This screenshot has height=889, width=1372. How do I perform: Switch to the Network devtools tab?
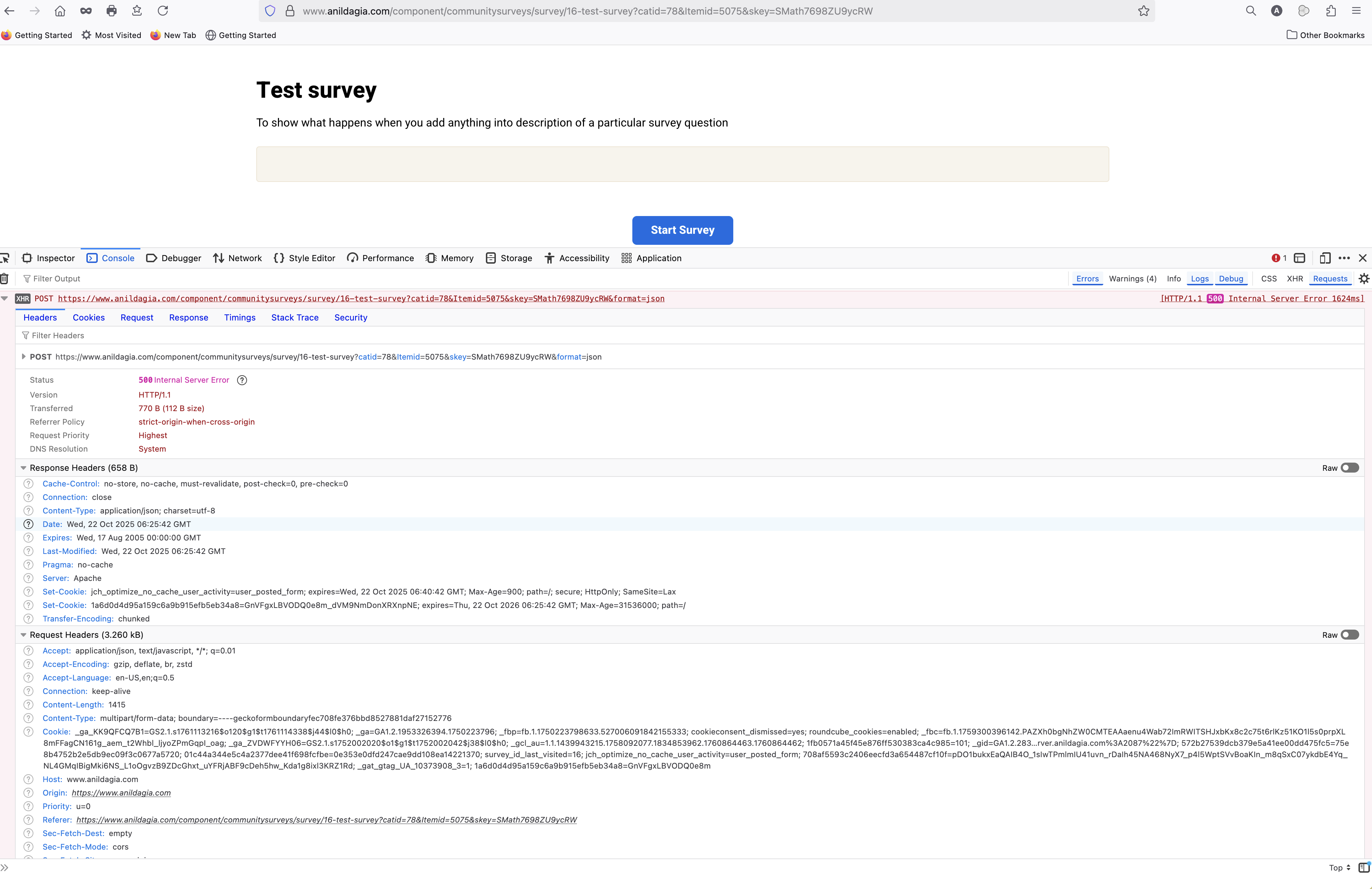237,258
